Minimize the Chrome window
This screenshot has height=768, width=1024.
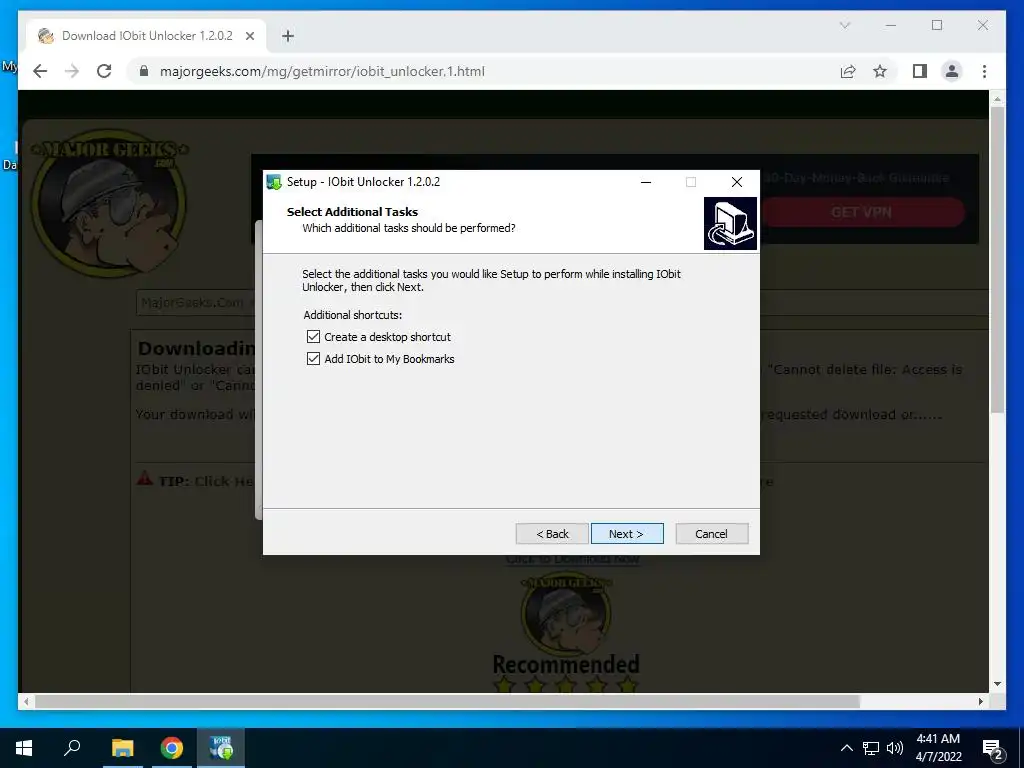(891, 25)
